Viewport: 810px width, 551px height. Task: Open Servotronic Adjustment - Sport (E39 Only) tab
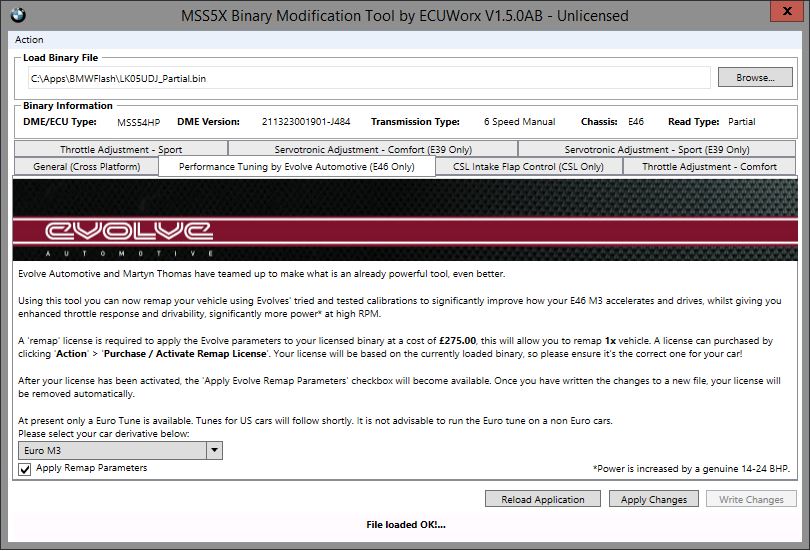657,149
